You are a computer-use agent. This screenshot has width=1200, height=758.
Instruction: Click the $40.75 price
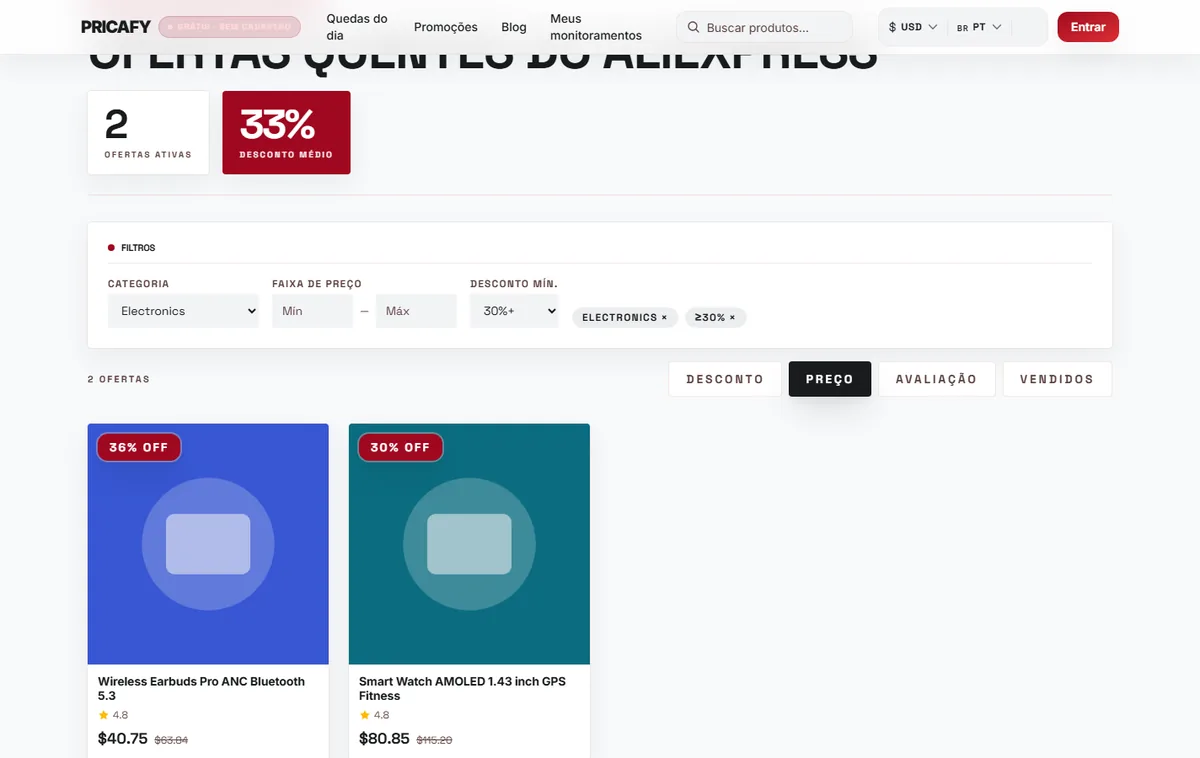point(123,739)
